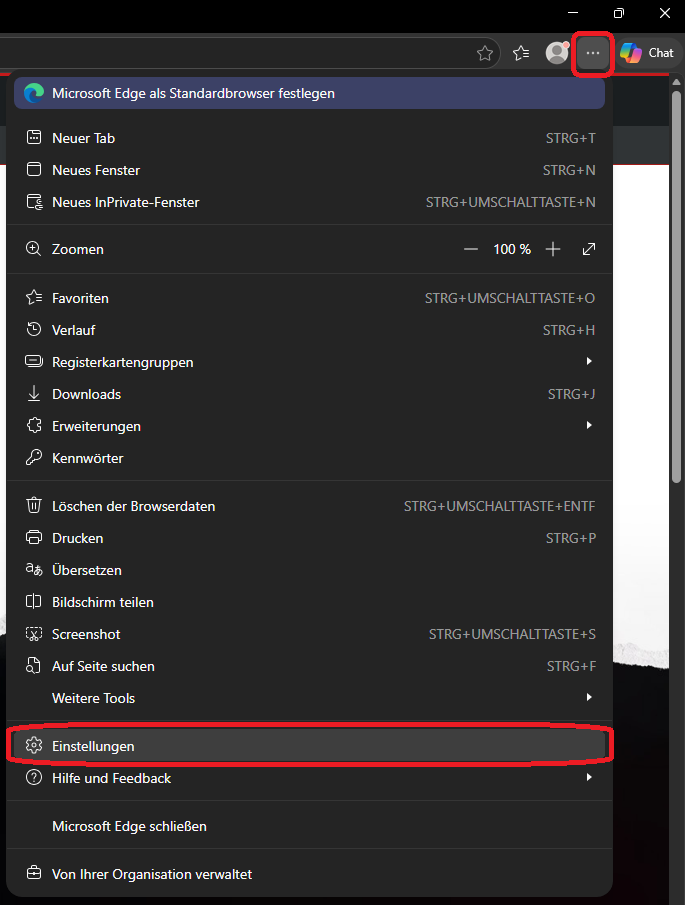Click the Drucken printer icon
685x905 pixels.
click(34, 537)
